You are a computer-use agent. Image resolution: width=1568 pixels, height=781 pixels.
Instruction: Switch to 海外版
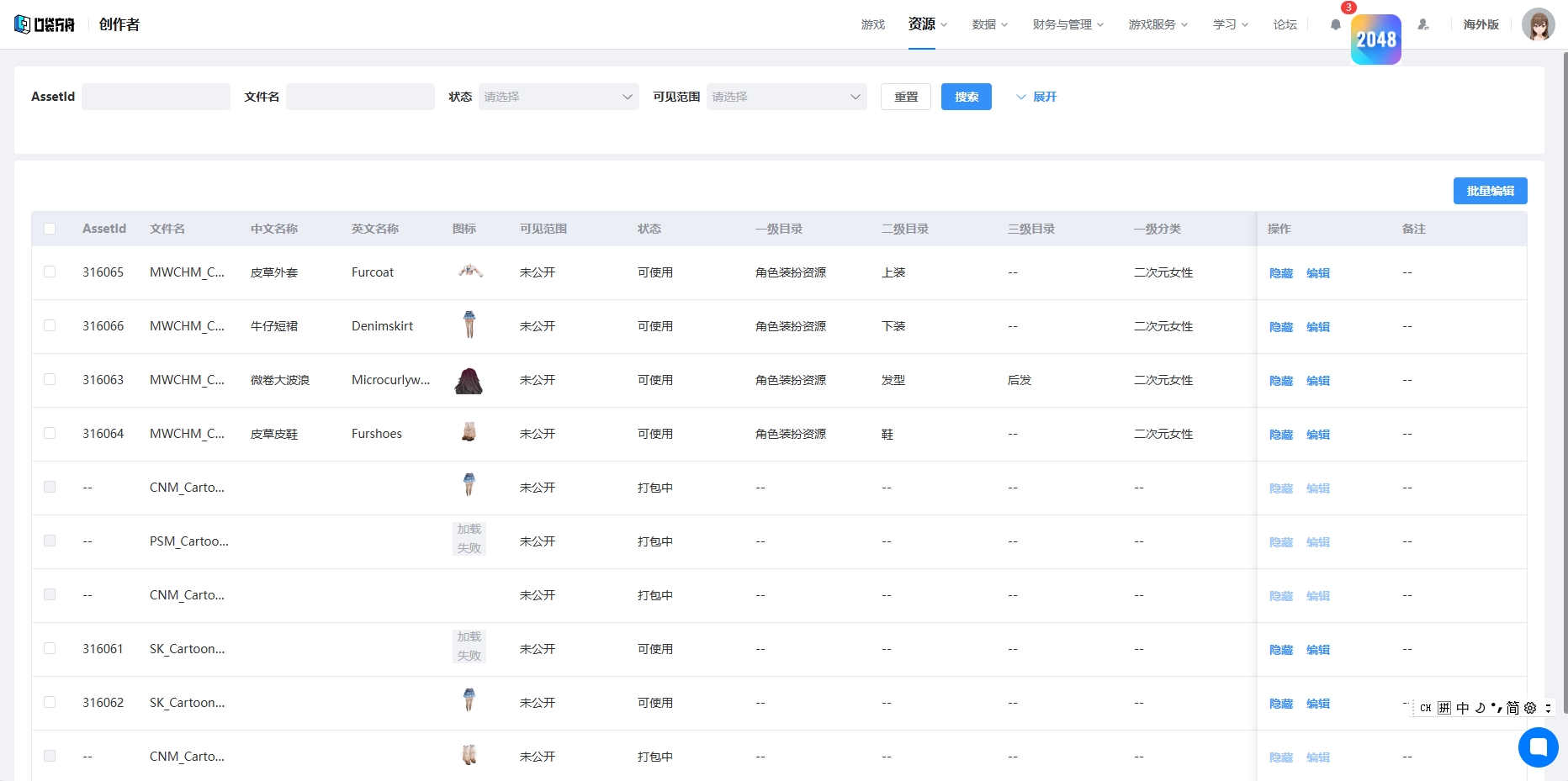tap(1481, 24)
